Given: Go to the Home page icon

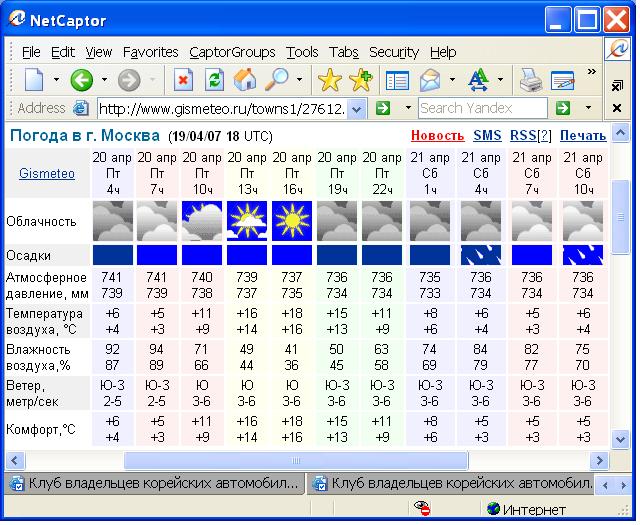Looking at the screenshot, I should pos(244,80).
